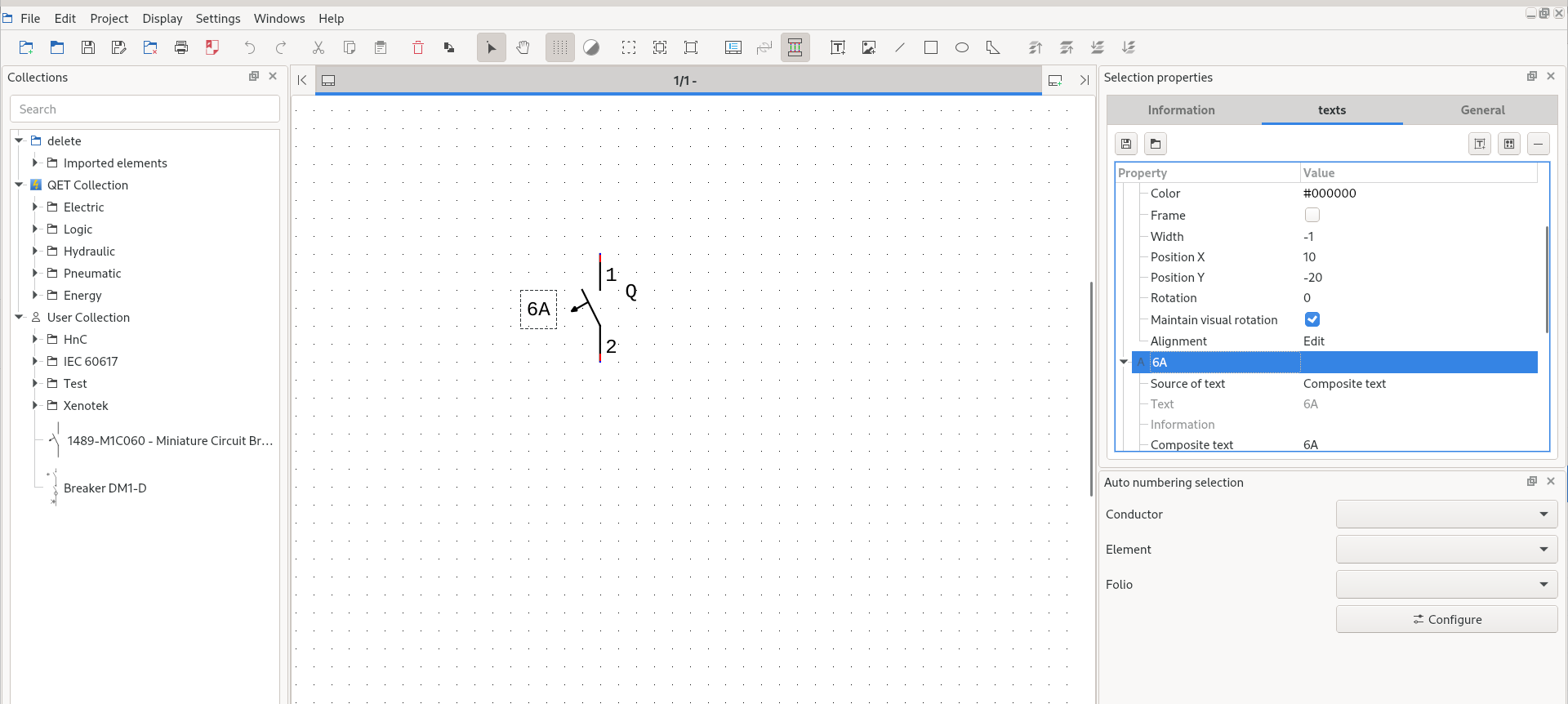Switch to the Information tab

point(1181,110)
